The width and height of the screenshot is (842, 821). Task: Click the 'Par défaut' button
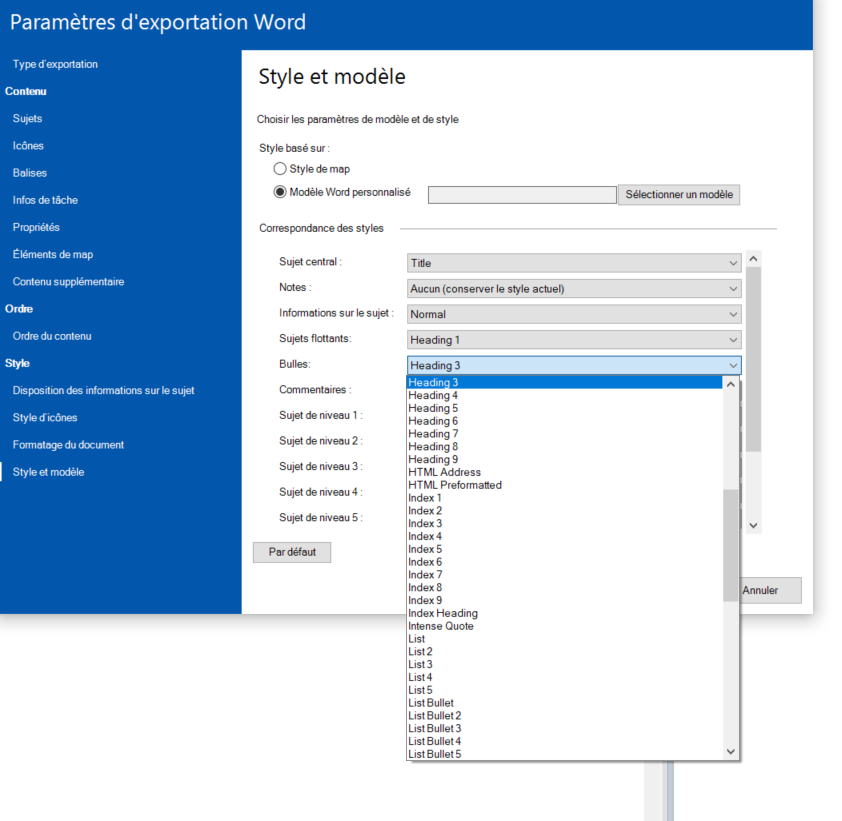[x=292, y=552]
